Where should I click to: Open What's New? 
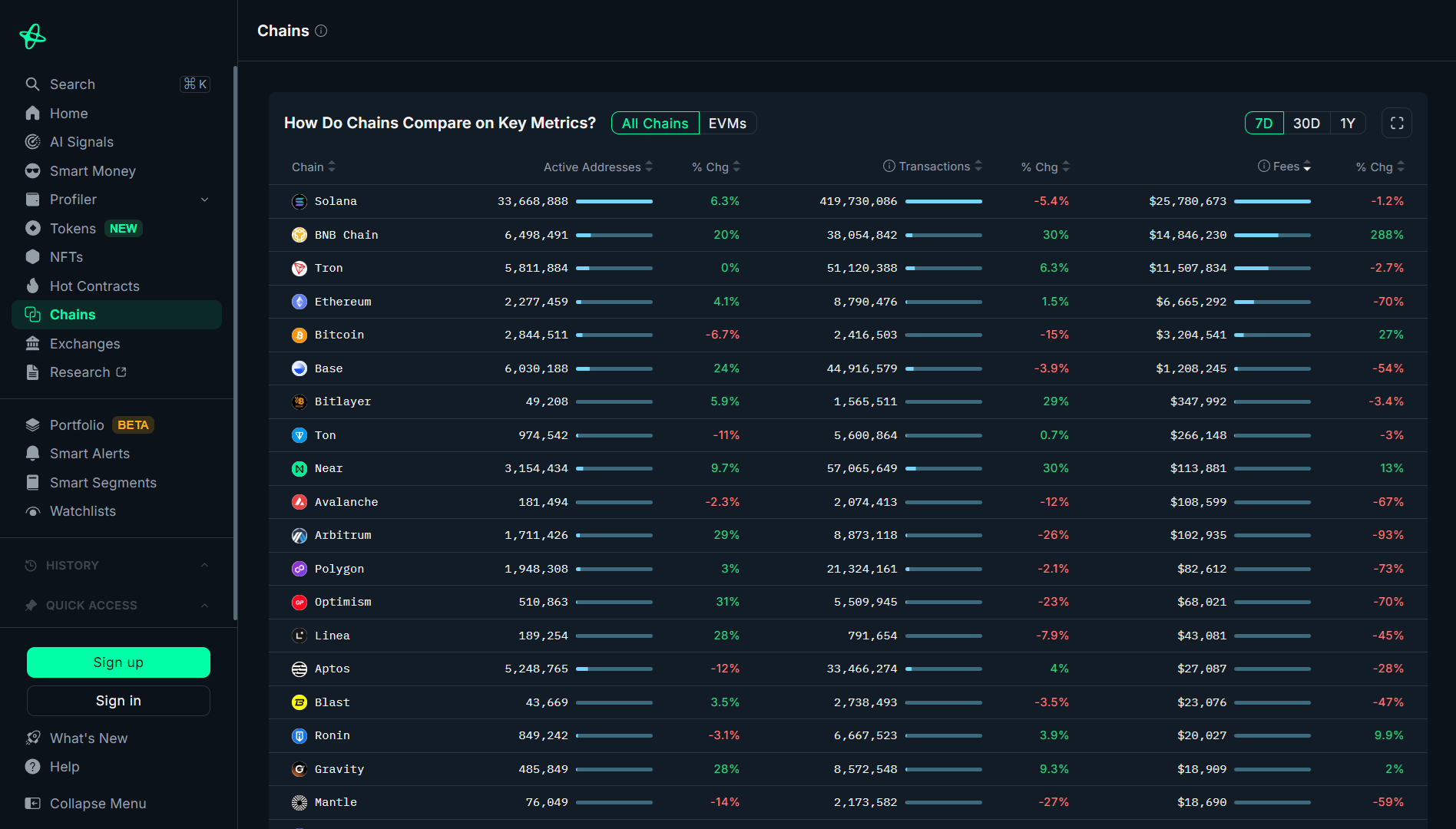(x=117, y=738)
